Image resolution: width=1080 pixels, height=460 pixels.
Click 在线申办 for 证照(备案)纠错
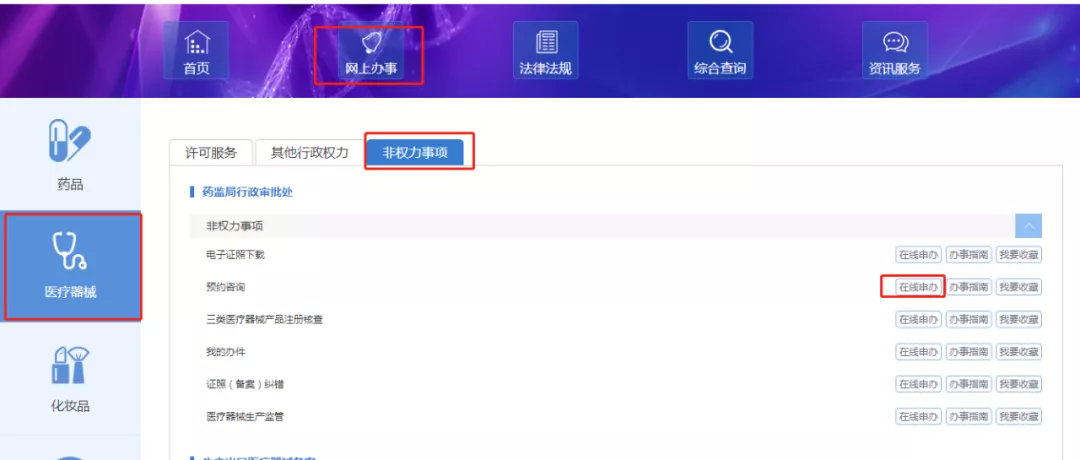pyautogui.click(x=918, y=384)
